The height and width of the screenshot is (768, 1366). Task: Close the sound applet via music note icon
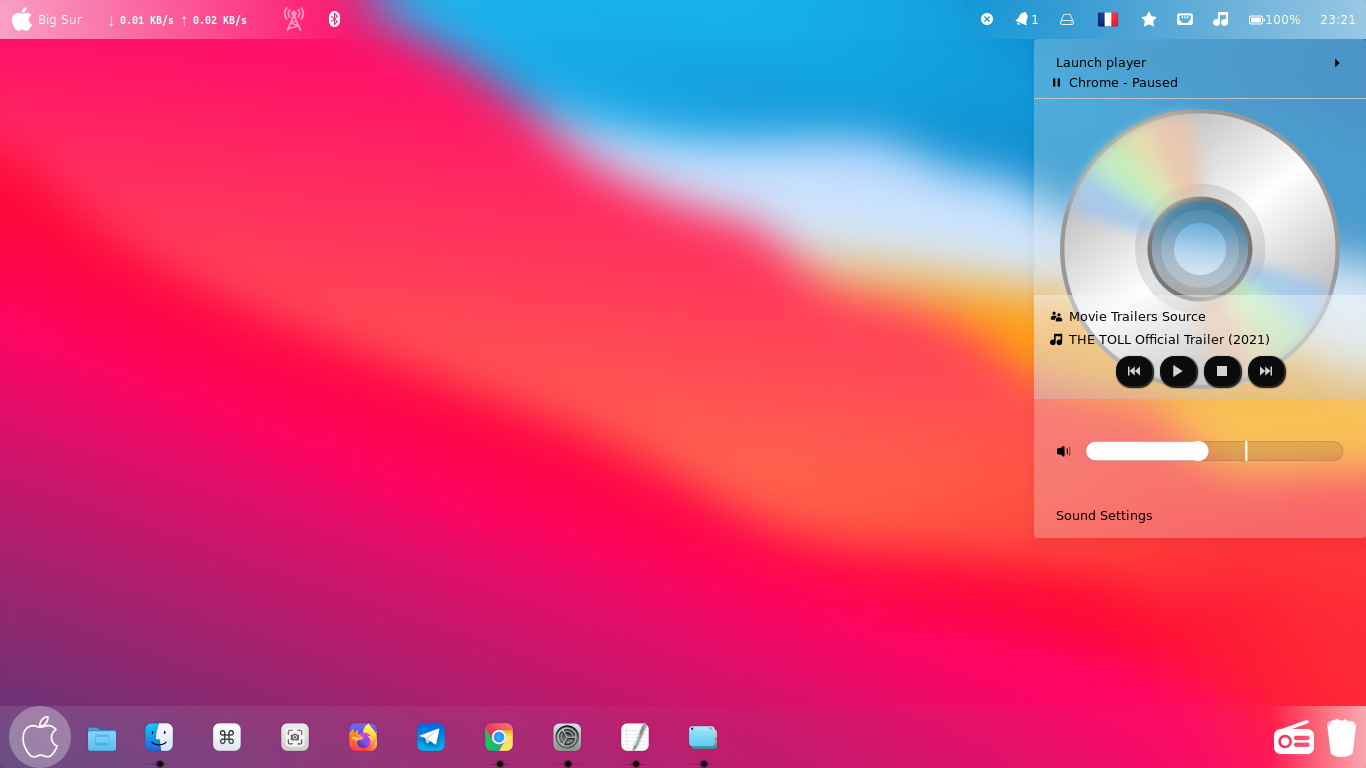pos(1220,19)
